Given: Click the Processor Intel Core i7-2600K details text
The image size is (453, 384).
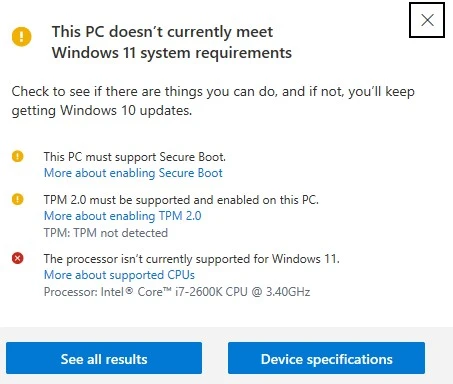Looking at the screenshot, I should pyautogui.click(x=177, y=292).
